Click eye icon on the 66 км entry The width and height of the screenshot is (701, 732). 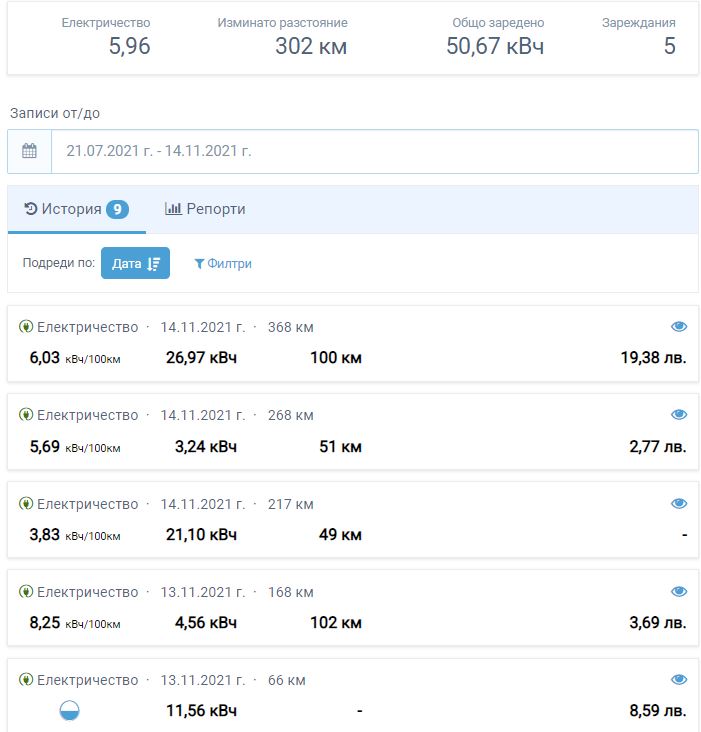point(679,680)
